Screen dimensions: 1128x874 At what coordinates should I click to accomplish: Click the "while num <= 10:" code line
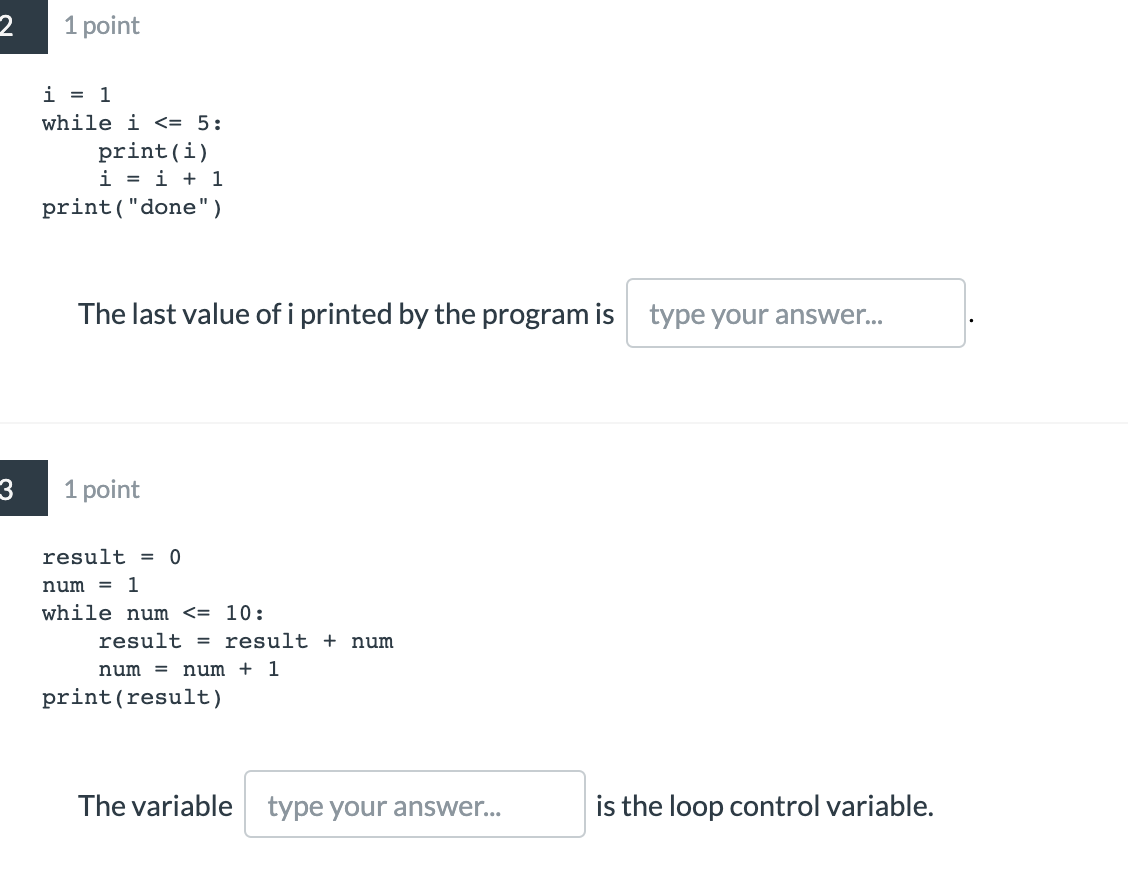(x=153, y=613)
